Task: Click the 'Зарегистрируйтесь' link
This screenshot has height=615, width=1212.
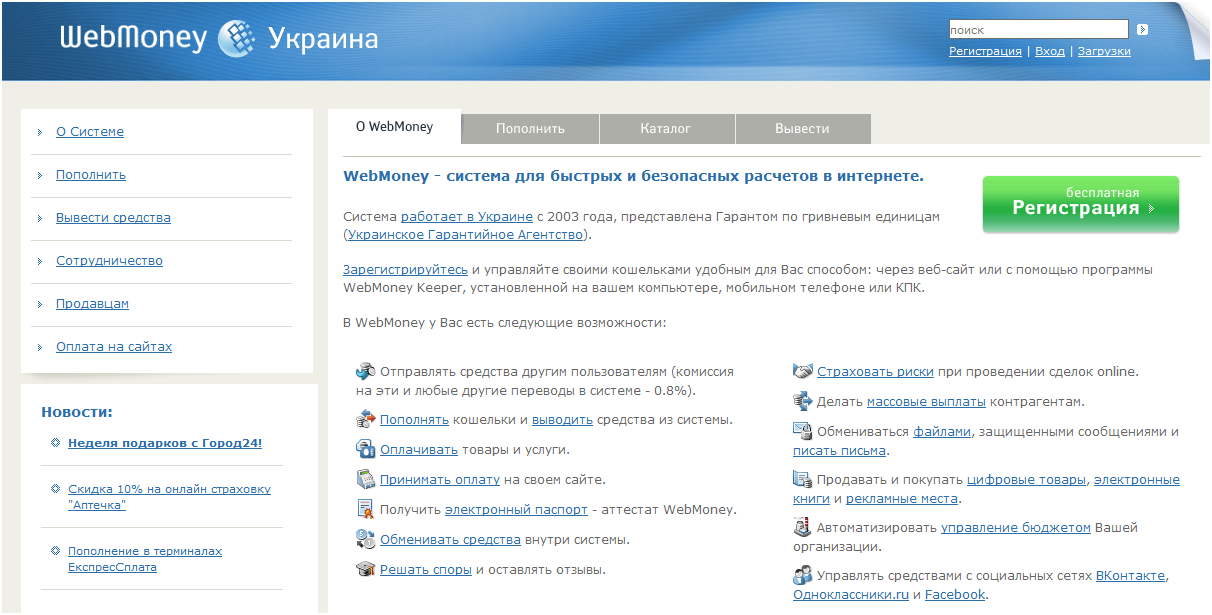Action: 405,270
